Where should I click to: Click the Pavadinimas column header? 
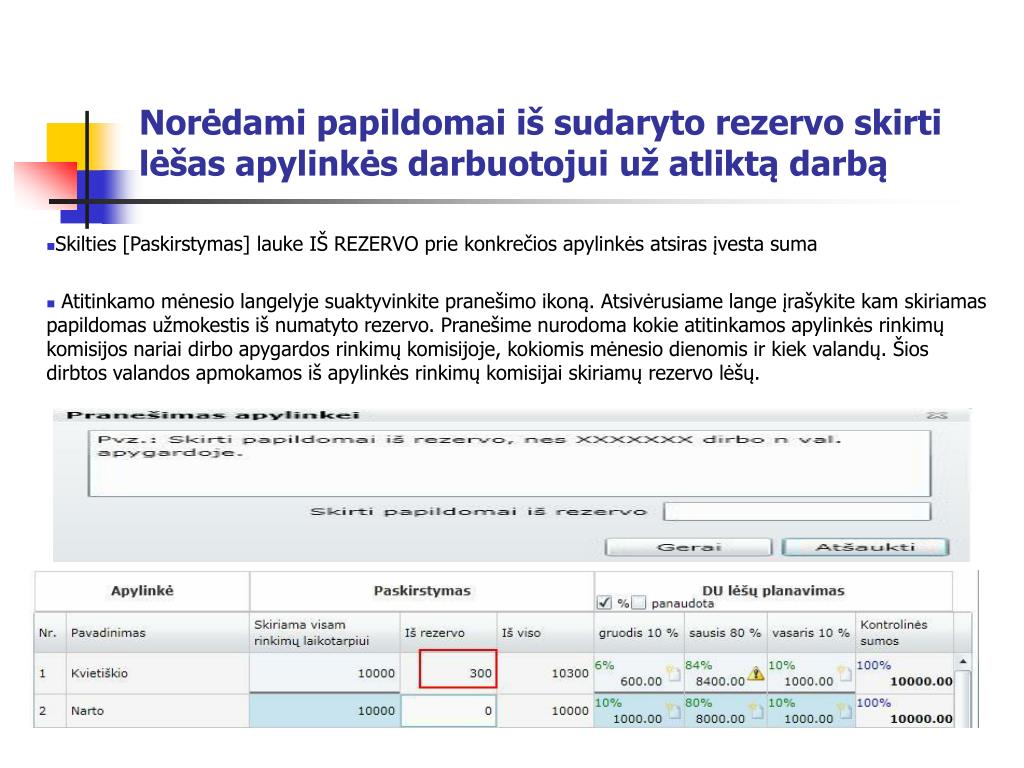[x=157, y=632]
